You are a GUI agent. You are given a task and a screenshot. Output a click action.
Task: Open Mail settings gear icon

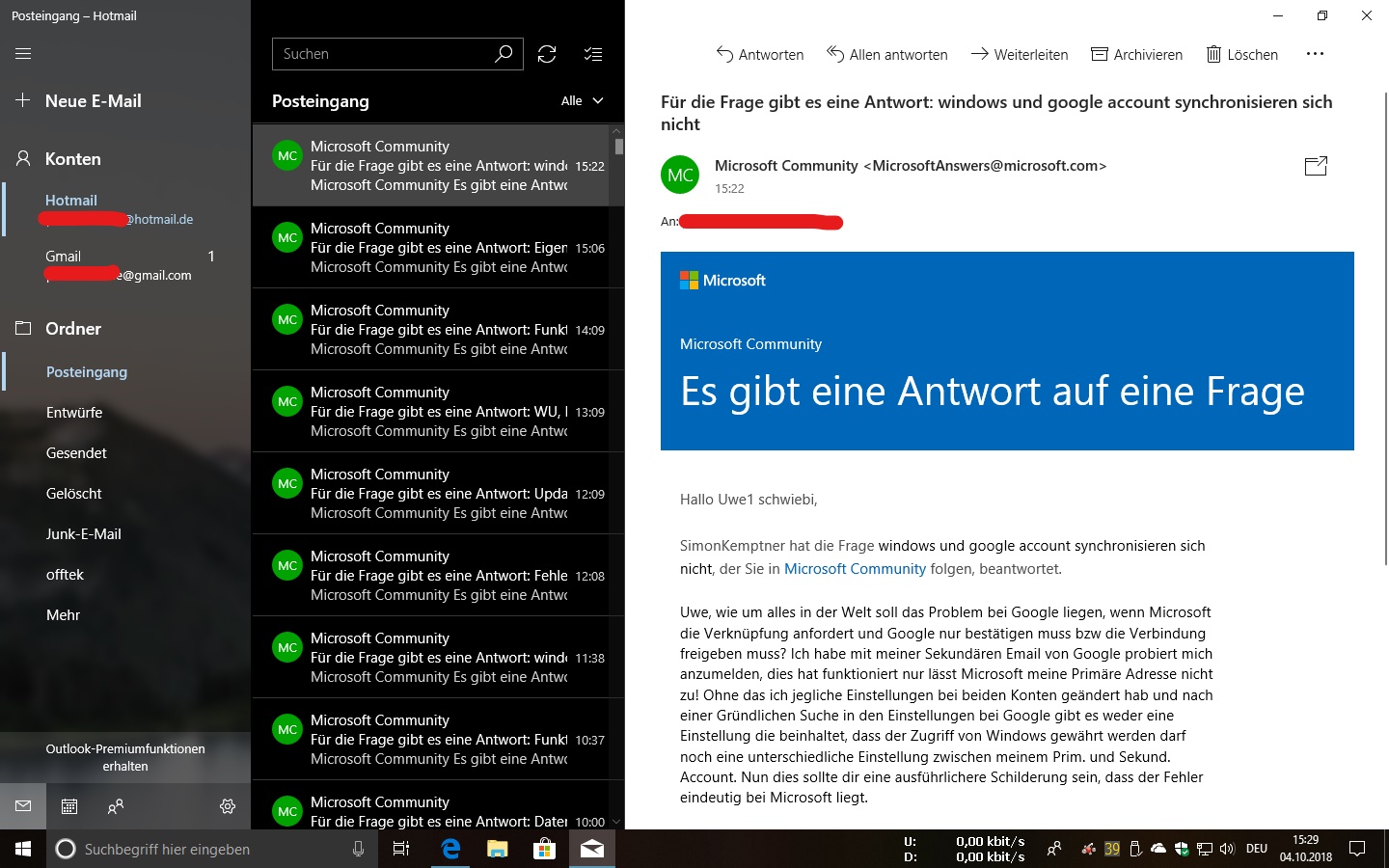pyautogui.click(x=228, y=806)
